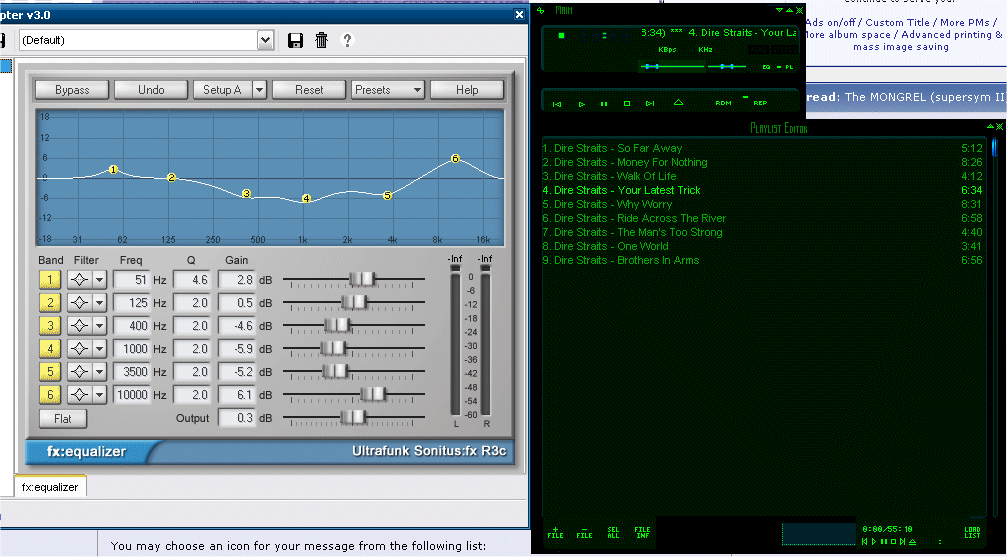Toggle equalizer band 1 on or off
Image resolution: width=1007 pixels, height=557 pixels.
pos(49,279)
